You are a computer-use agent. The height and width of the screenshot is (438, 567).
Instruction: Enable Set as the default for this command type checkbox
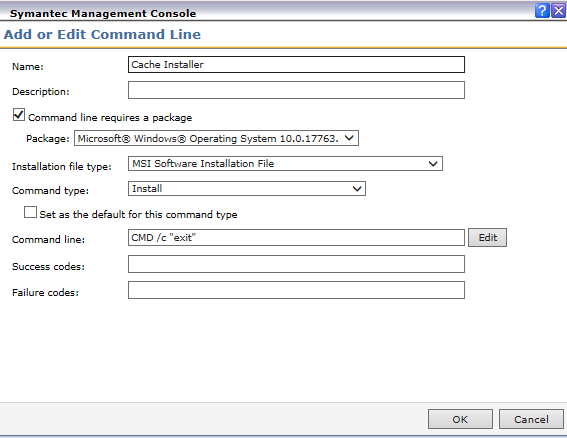click(x=30, y=212)
